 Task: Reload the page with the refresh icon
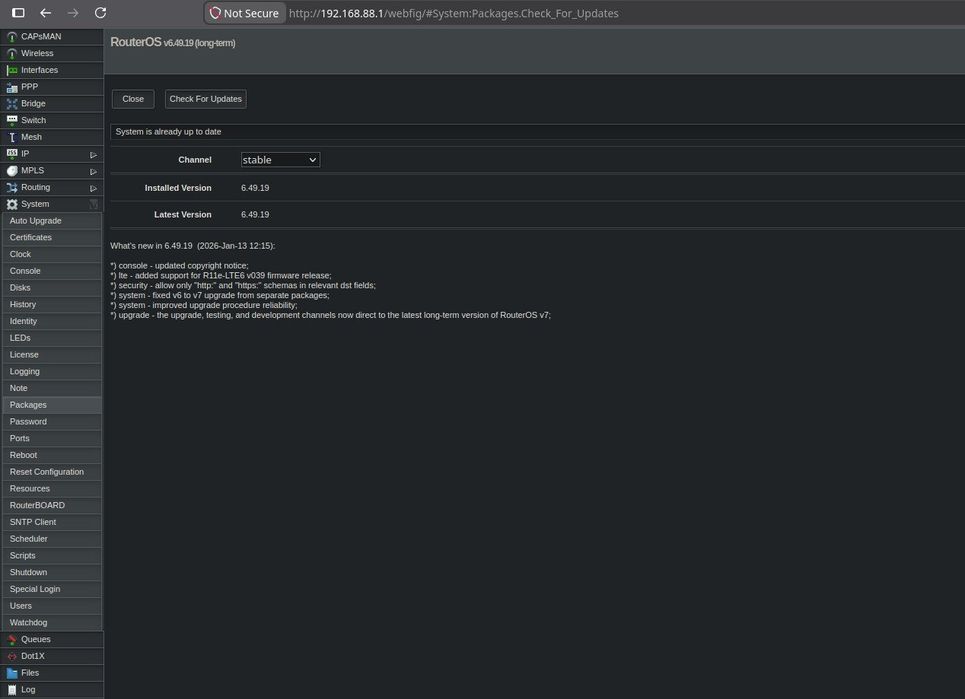tap(100, 13)
